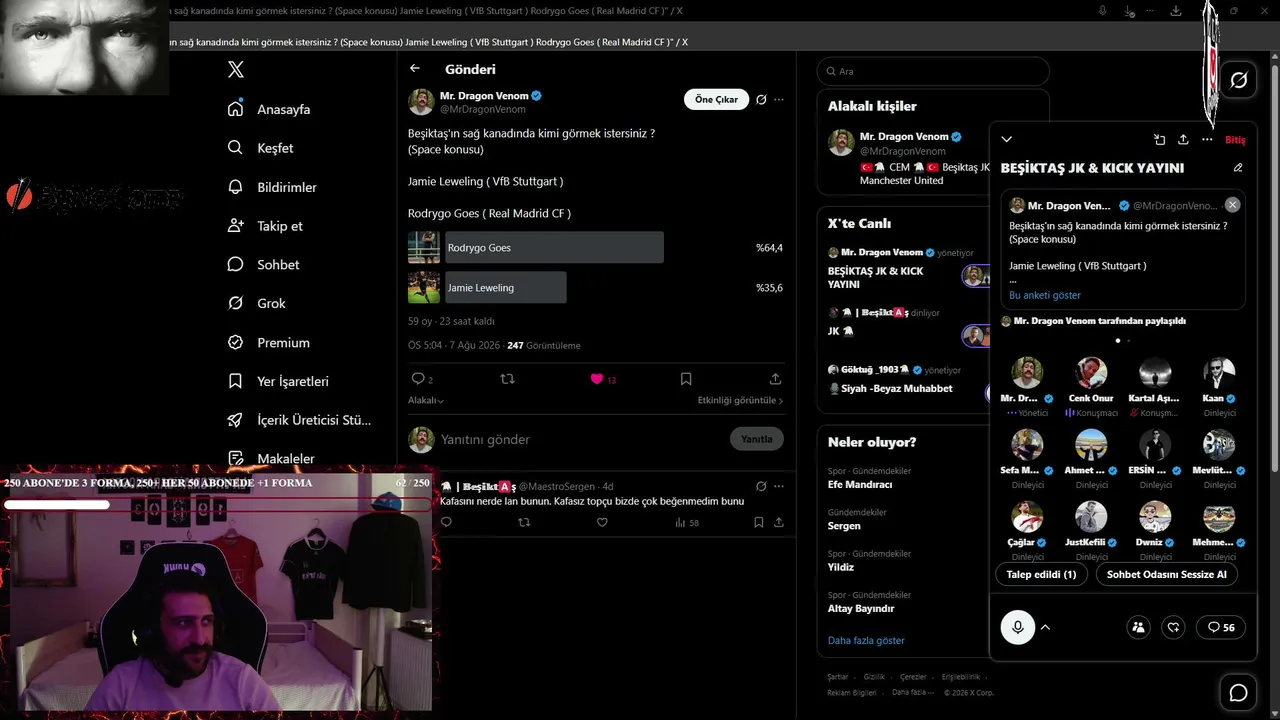Image resolution: width=1280 pixels, height=720 pixels.
Task: Open more options on Mr. Dragon Venom's post
Action: coord(779,100)
